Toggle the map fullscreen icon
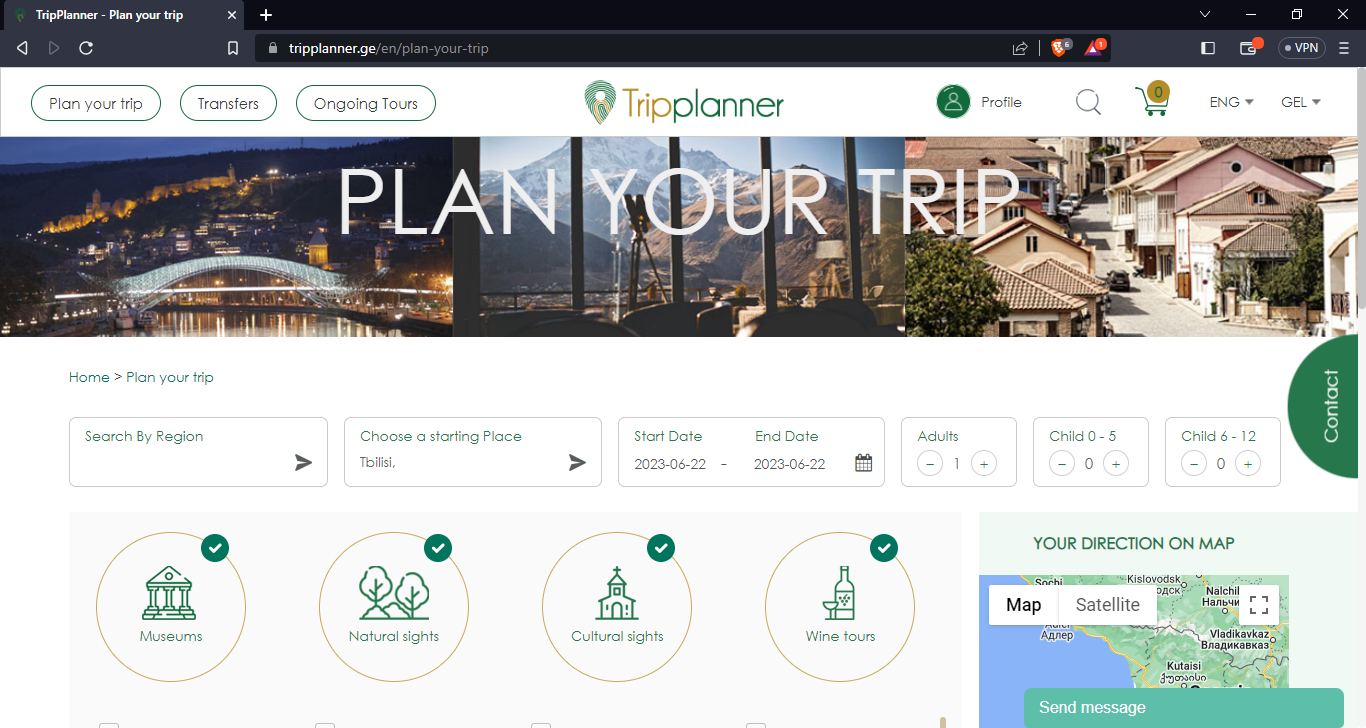This screenshot has width=1366, height=728. tap(1259, 604)
